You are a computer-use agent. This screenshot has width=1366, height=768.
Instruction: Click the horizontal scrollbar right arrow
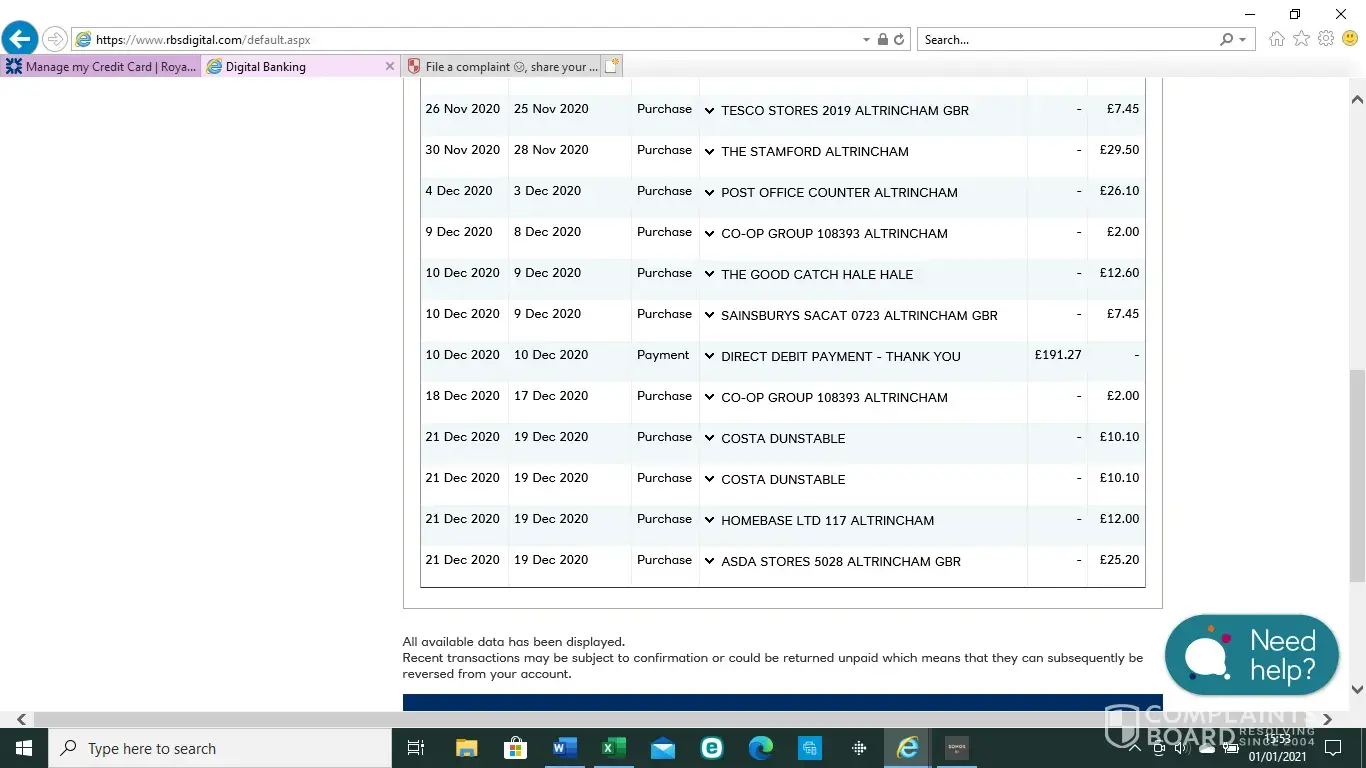(x=1327, y=719)
